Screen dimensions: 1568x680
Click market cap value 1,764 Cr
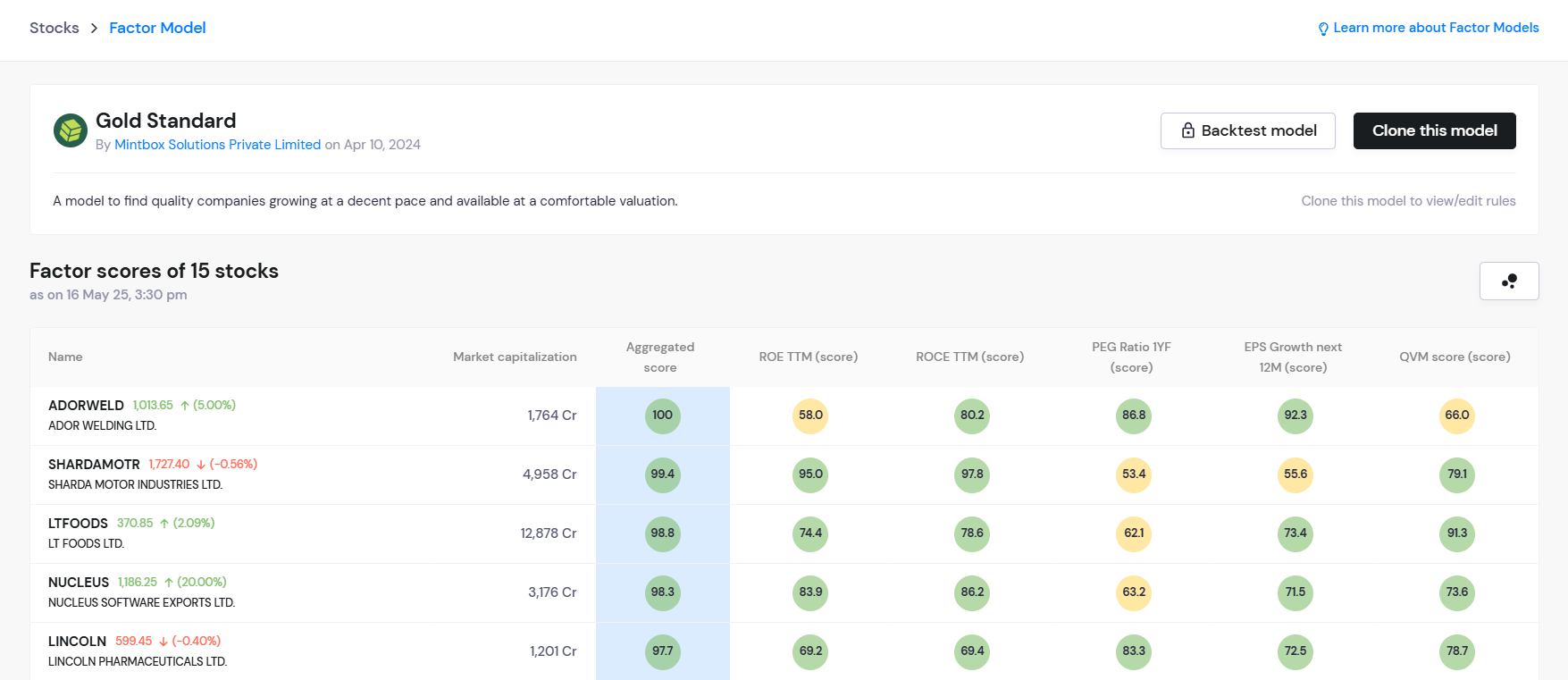tap(552, 416)
